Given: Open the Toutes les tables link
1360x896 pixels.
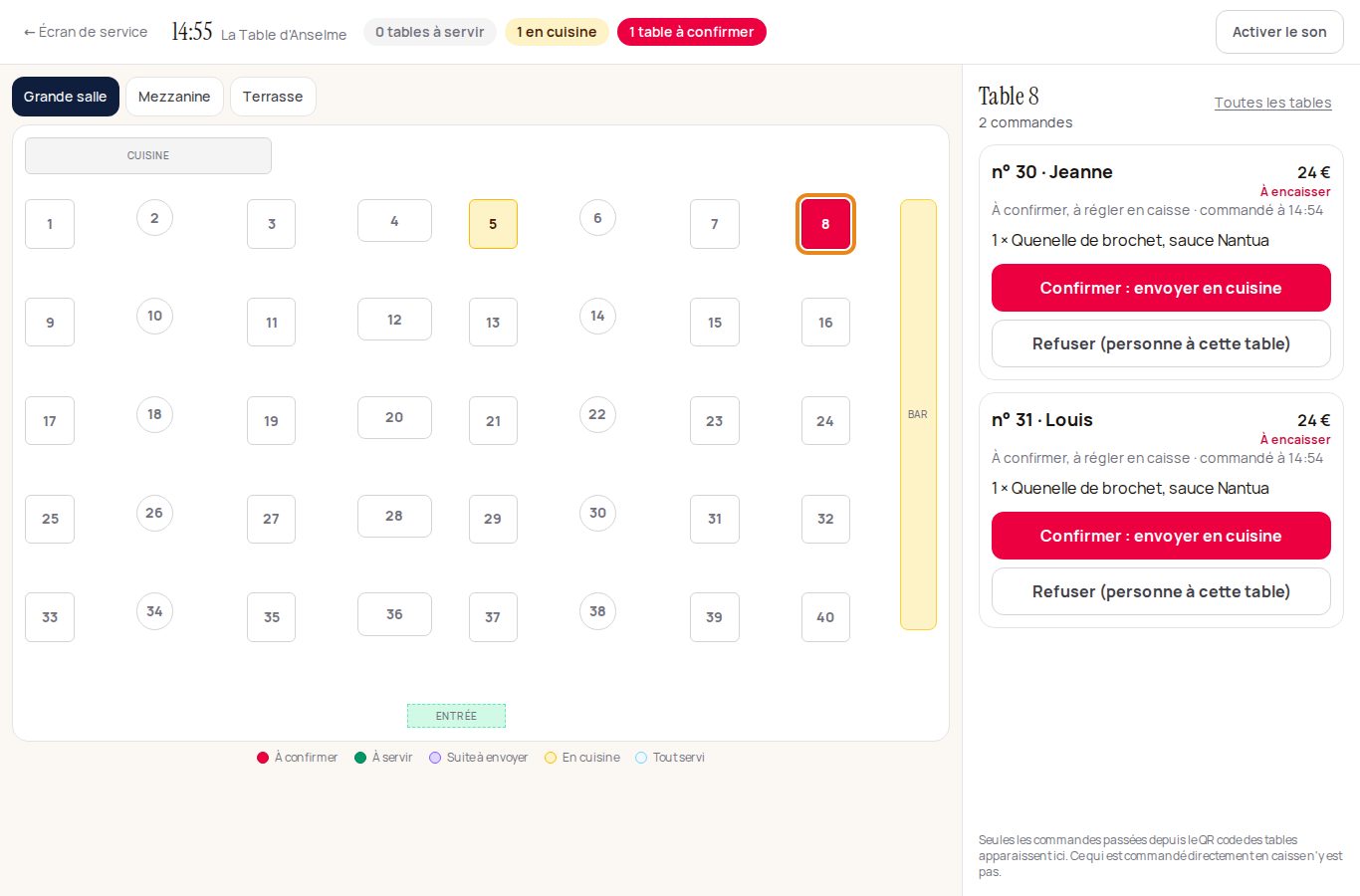Looking at the screenshot, I should point(1272,103).
